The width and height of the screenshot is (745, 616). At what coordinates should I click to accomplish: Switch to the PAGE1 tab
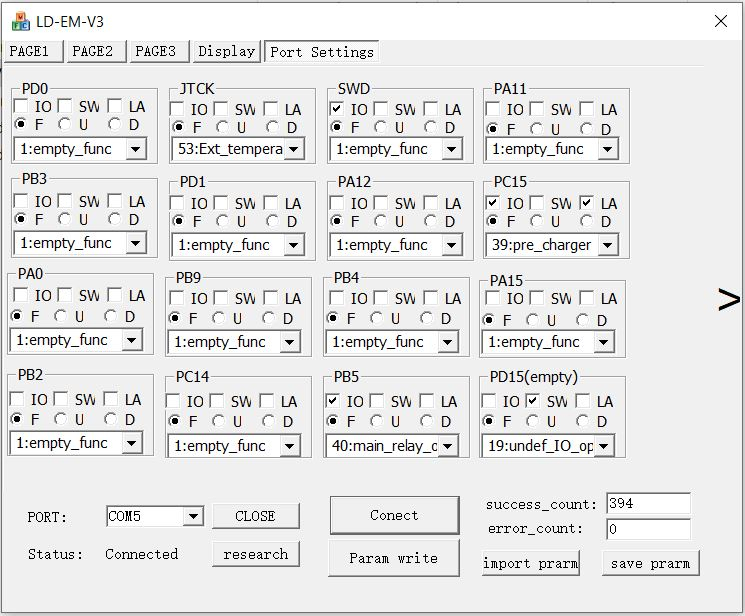[34, 51]
